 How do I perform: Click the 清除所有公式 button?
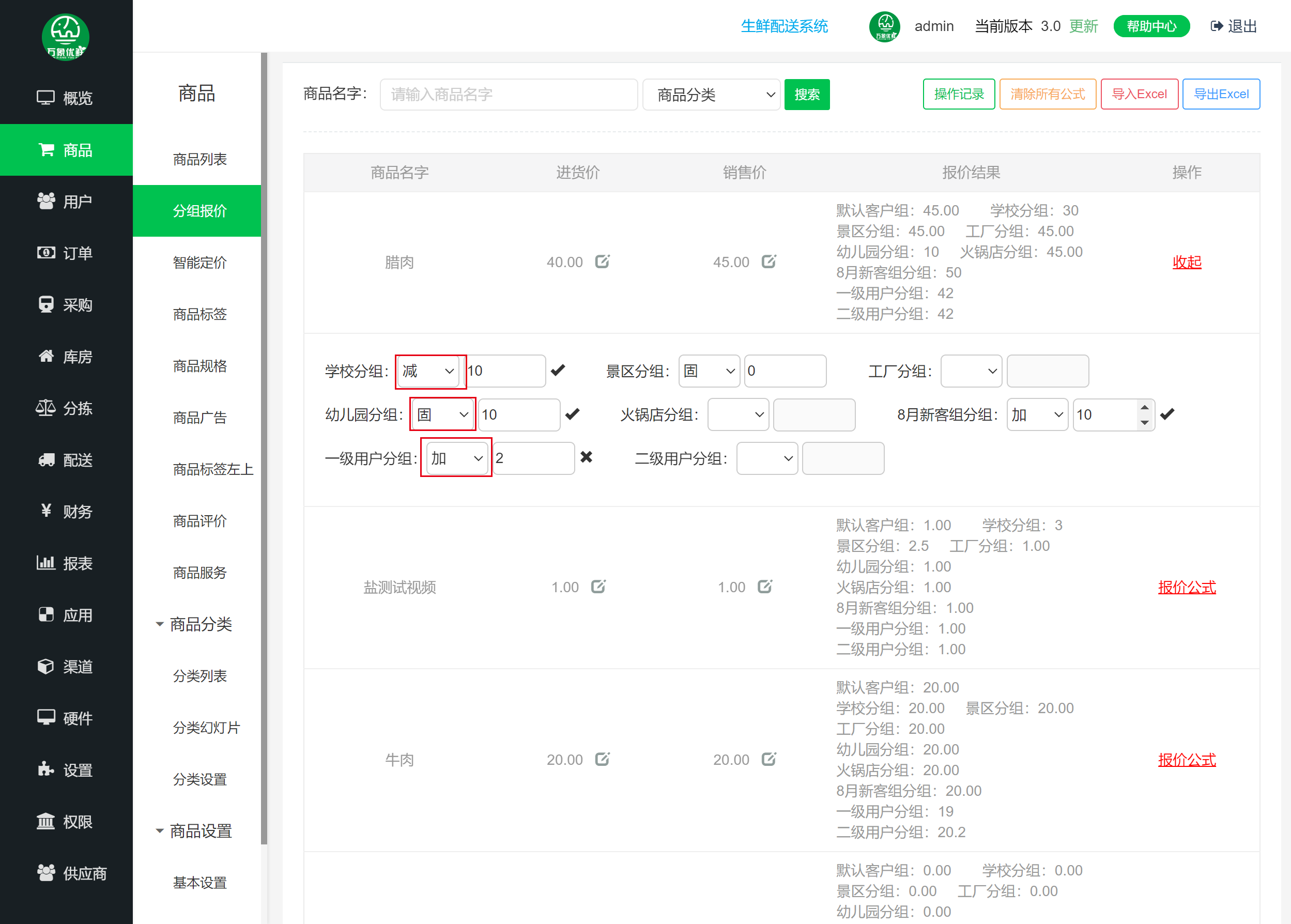(1048, 94)
